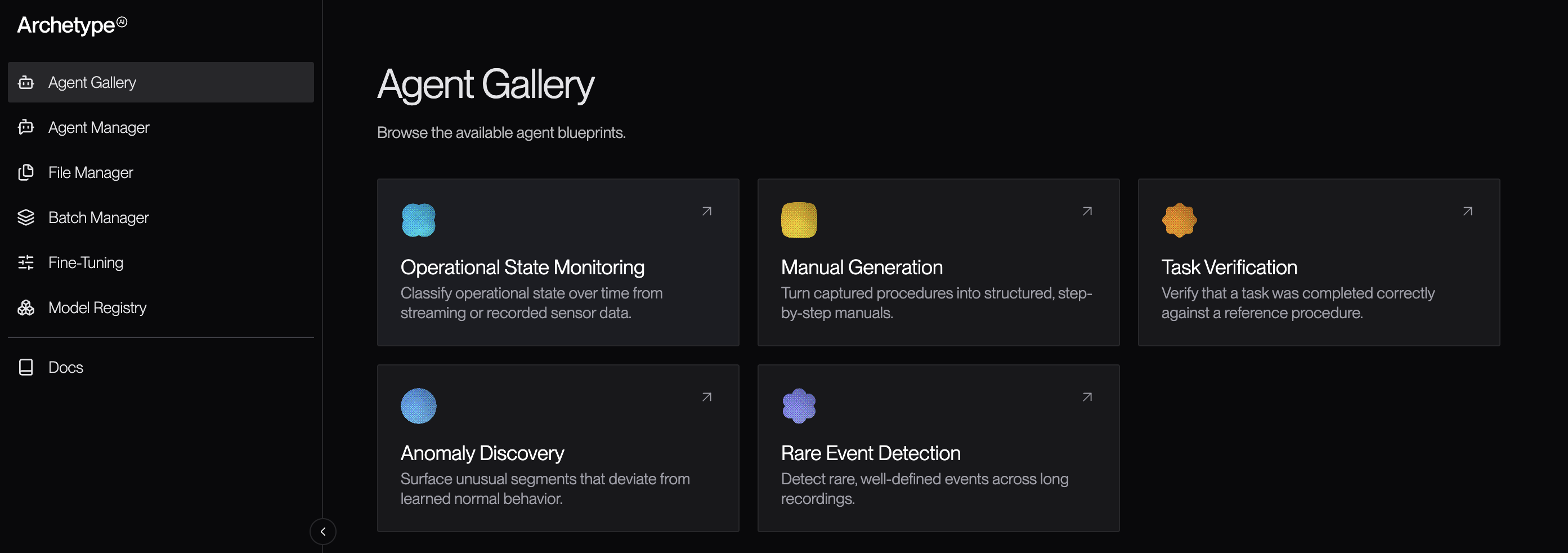Image resolution: width=1568 pixels, height=553 pixels.
Task: Select Agent Gallery in the sidebar
Action: click(x=161, y=82)
